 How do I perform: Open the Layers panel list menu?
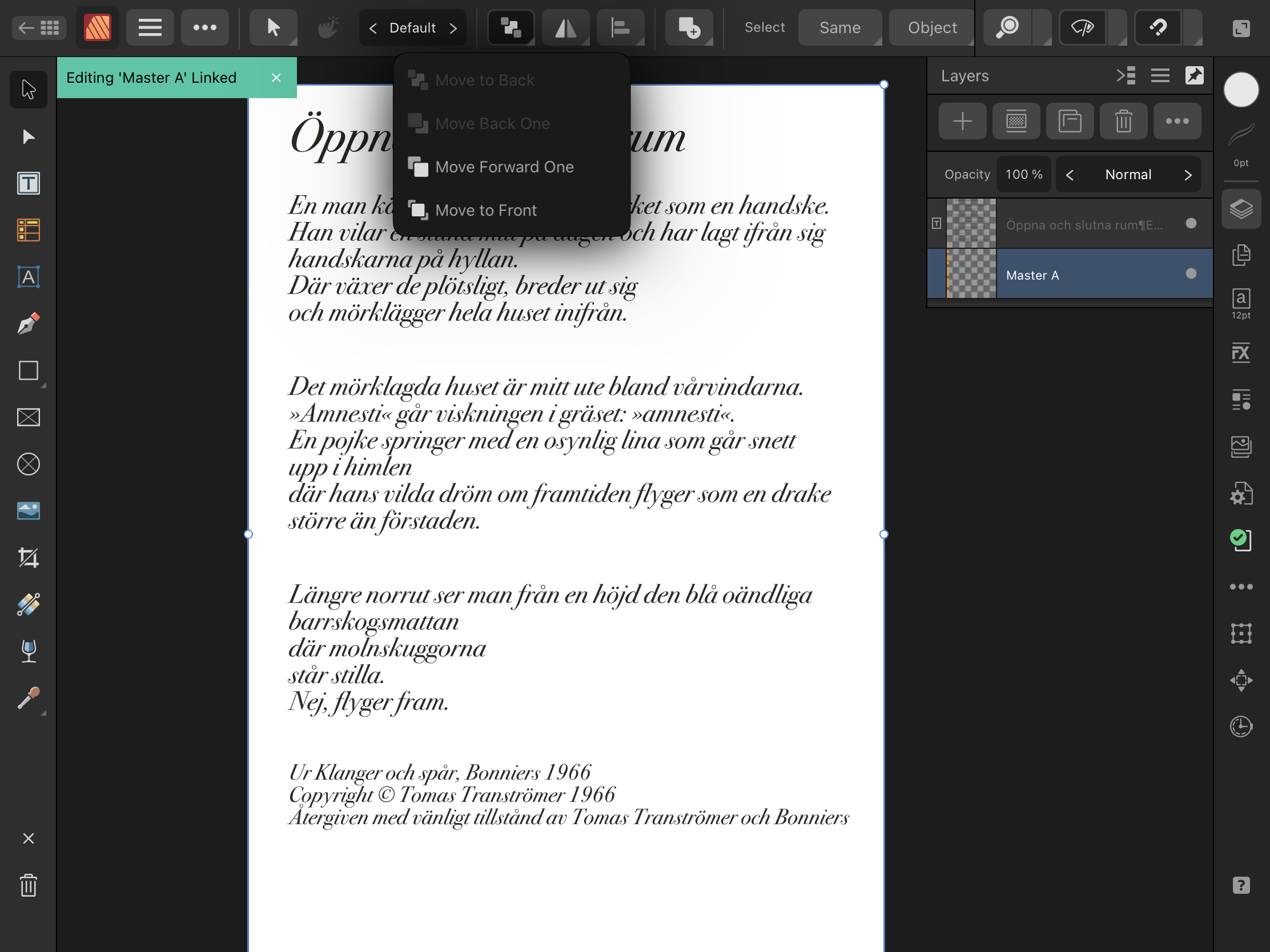pyautogui.click(x=1160, y=76)
